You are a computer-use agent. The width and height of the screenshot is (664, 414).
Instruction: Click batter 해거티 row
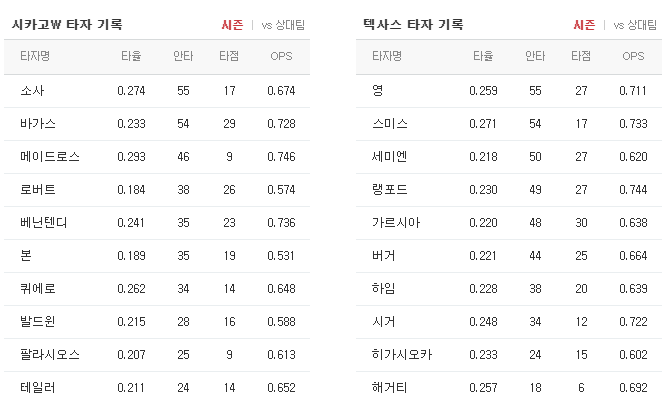point(509,388)
